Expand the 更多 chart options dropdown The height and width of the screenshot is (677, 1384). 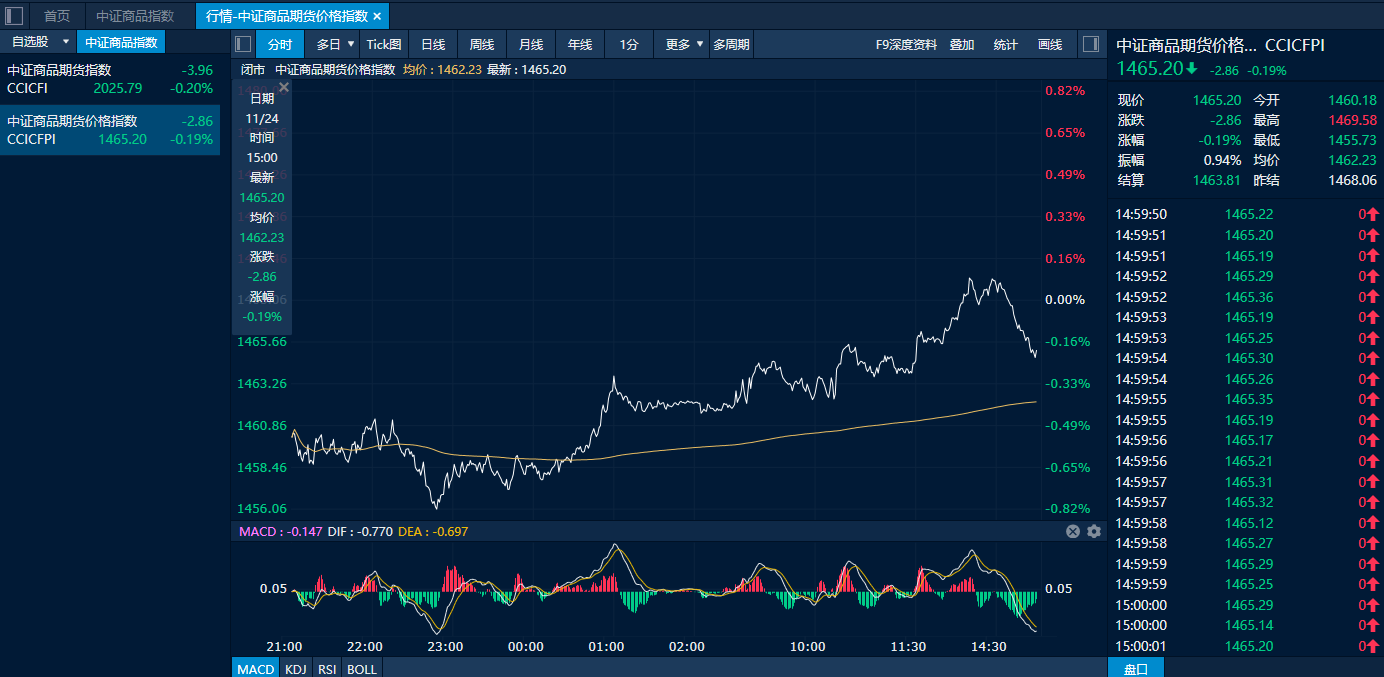700,44
